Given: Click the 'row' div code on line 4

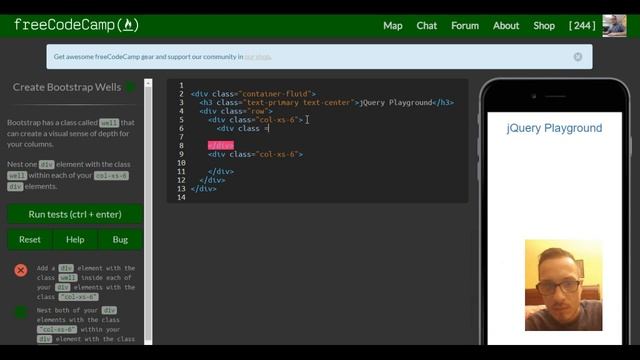Looking at the screenshot, I should [x=236, y=111].
